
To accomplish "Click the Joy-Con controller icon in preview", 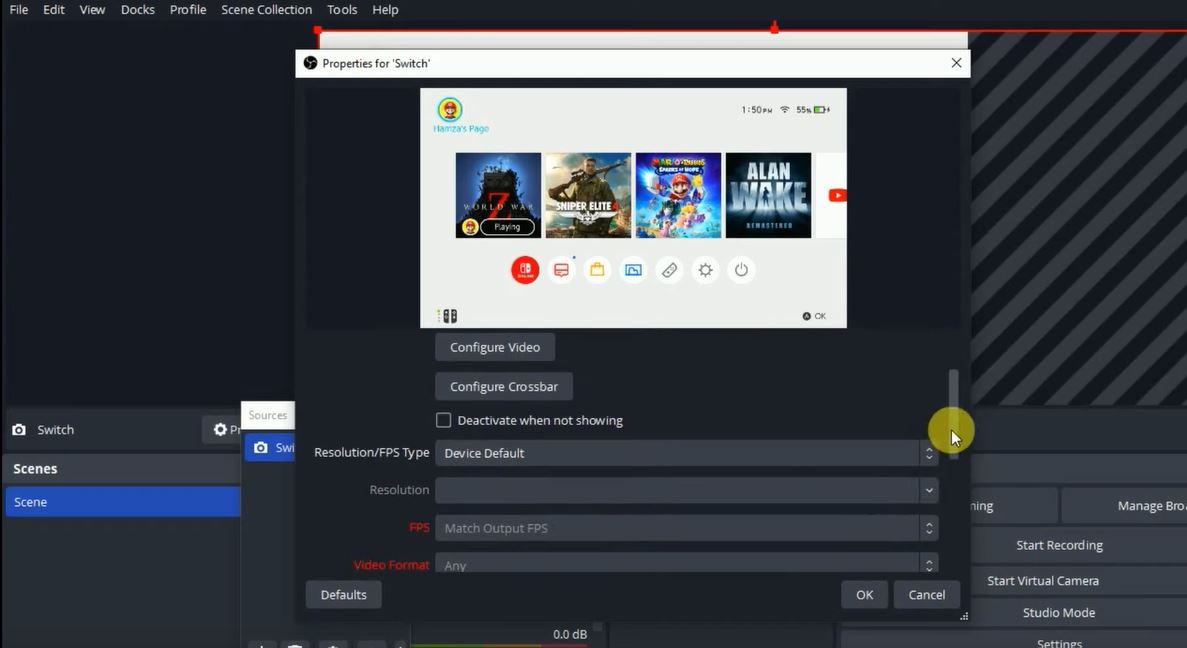I will tap(450, 316).
